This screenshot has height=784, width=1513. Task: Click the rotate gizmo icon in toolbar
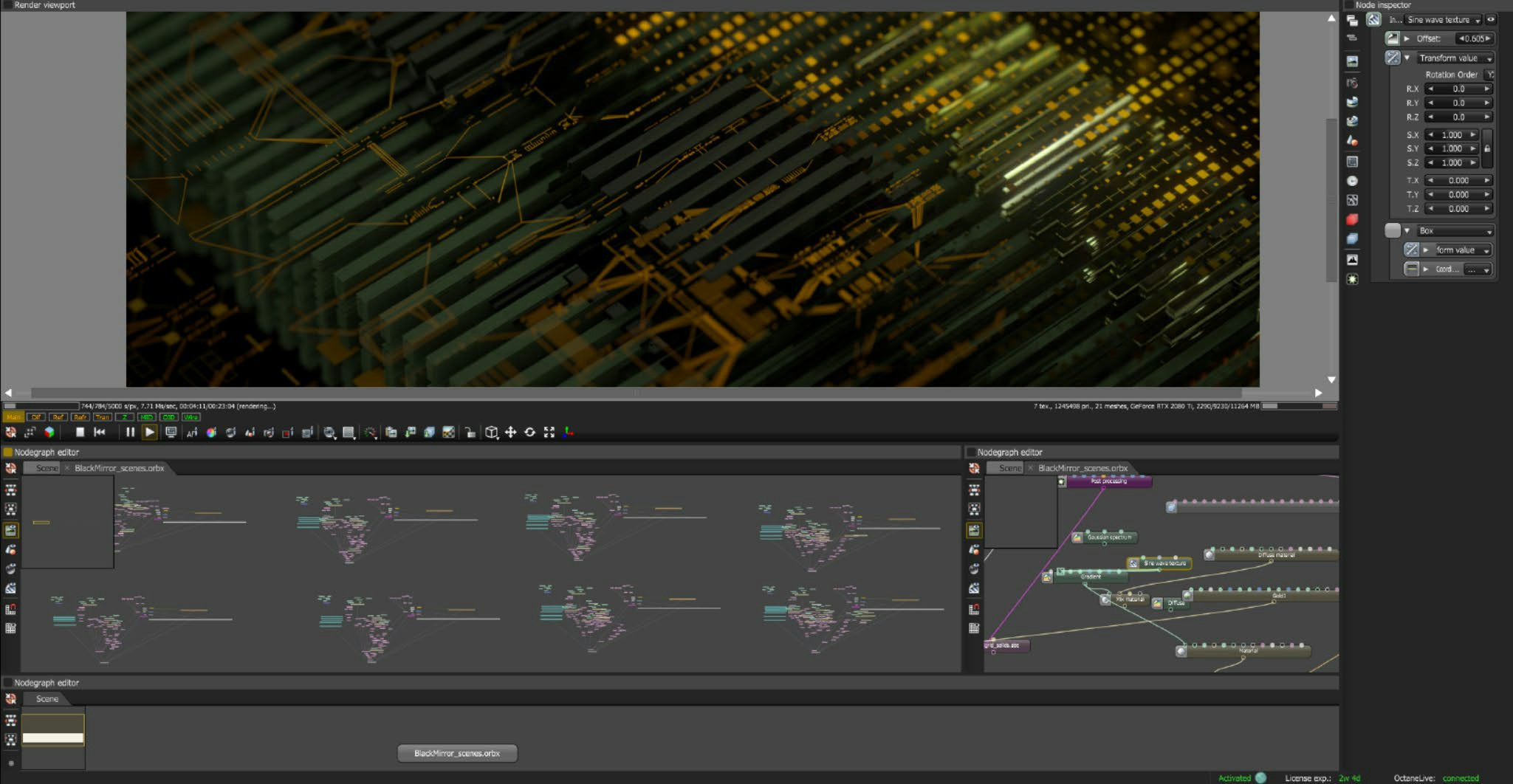click(529, 433)
